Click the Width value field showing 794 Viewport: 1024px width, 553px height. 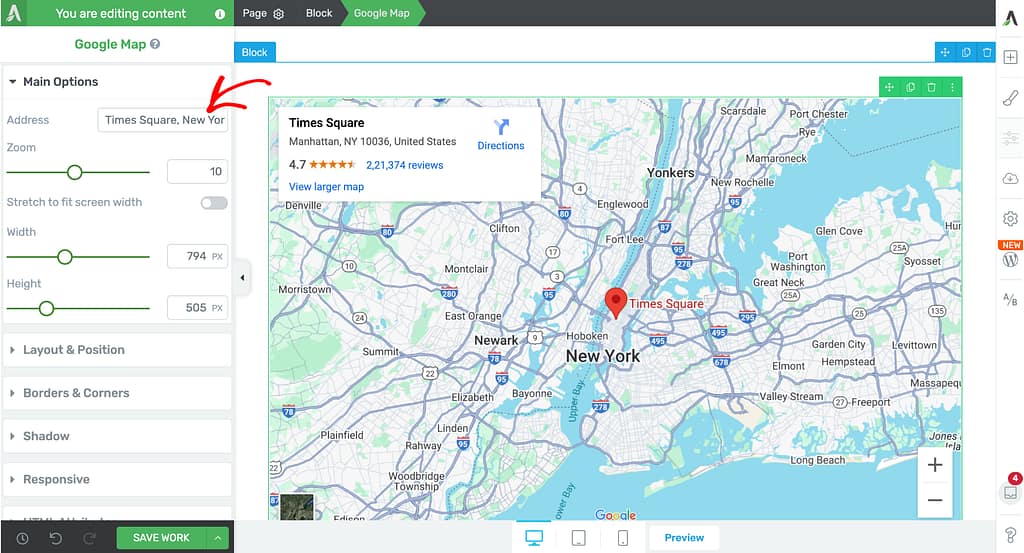pos(198,257)
